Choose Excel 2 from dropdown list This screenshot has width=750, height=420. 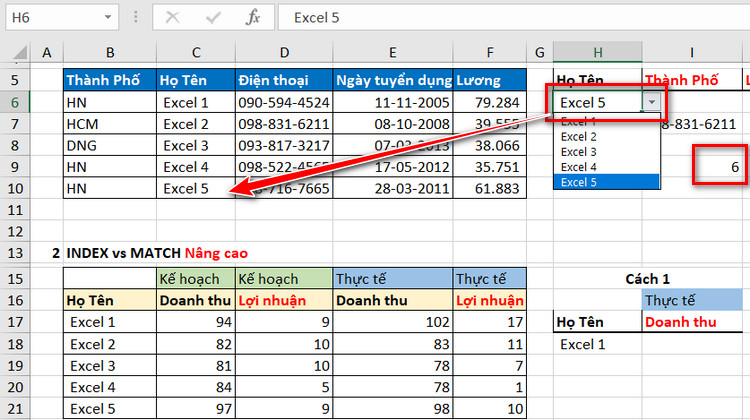[x=606, y=137]
